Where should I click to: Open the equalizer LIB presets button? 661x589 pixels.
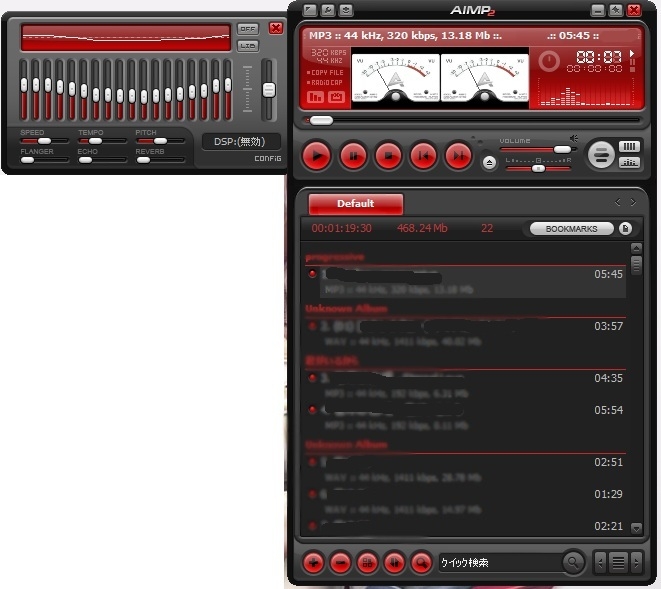point(248,46)
